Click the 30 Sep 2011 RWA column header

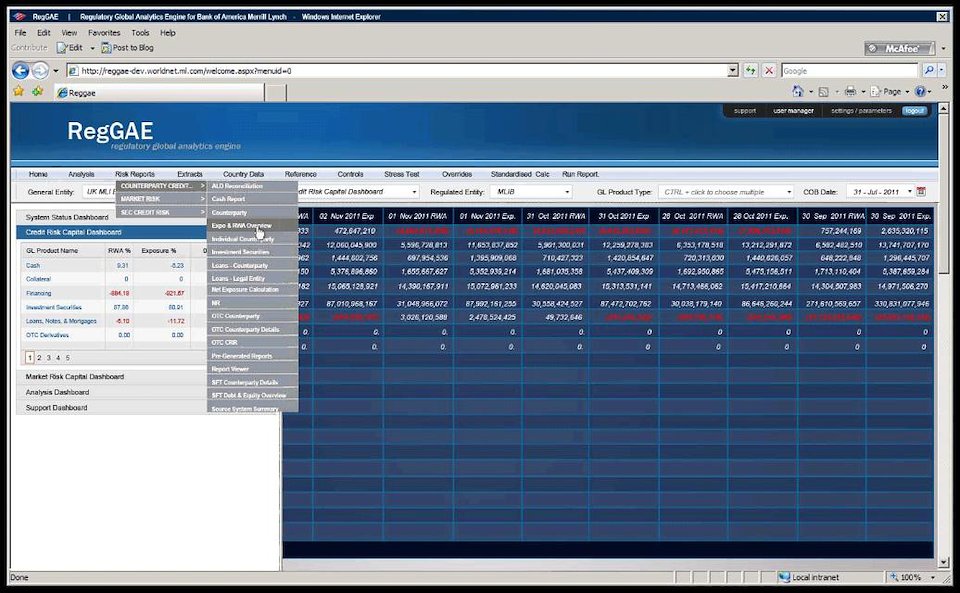[833, 216]
